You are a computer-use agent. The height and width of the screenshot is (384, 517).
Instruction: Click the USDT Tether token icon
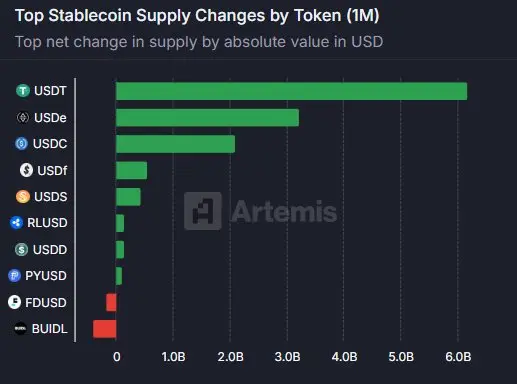[x=23, y=90]
